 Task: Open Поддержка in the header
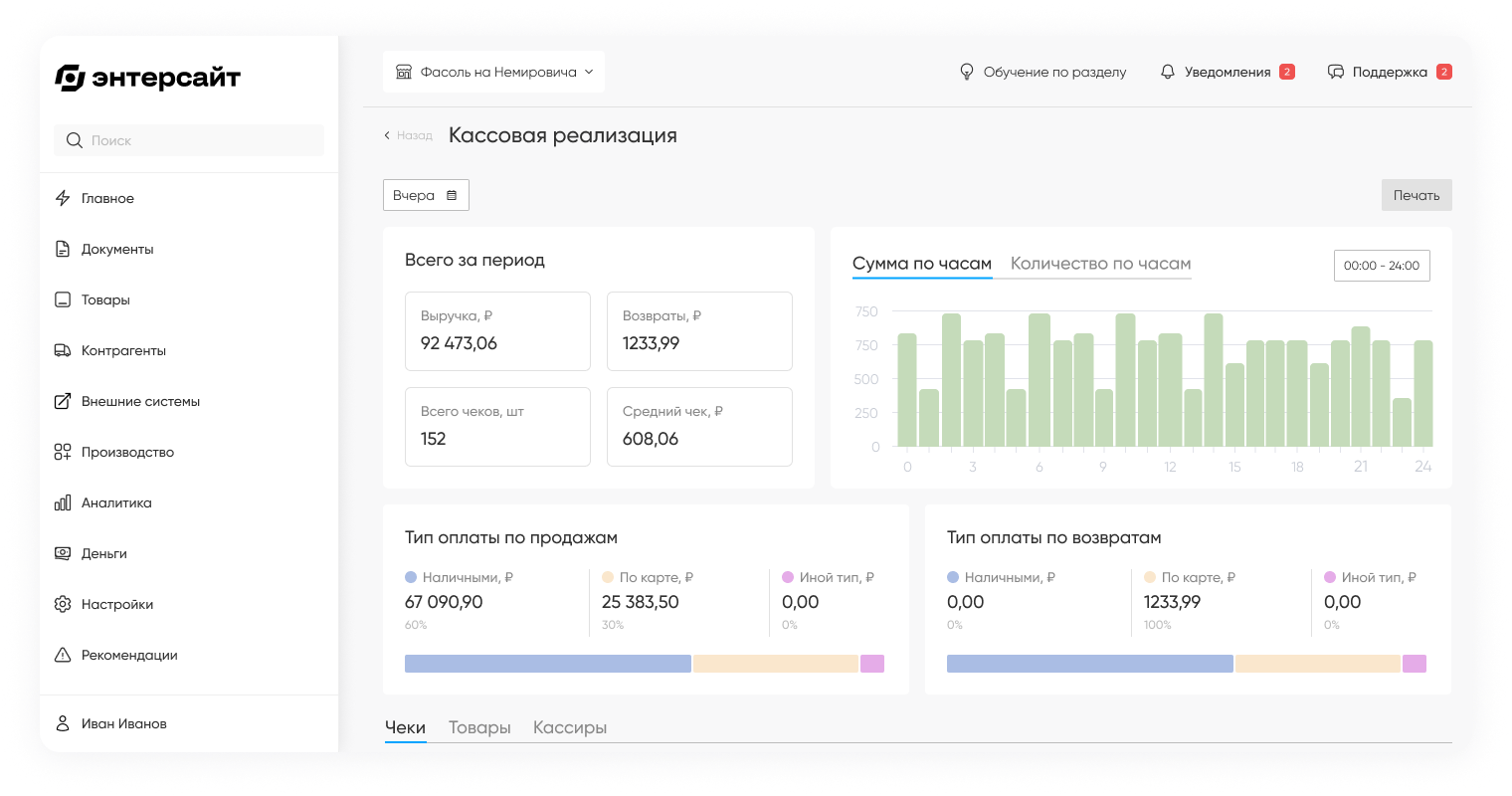tap(1390, 72)
